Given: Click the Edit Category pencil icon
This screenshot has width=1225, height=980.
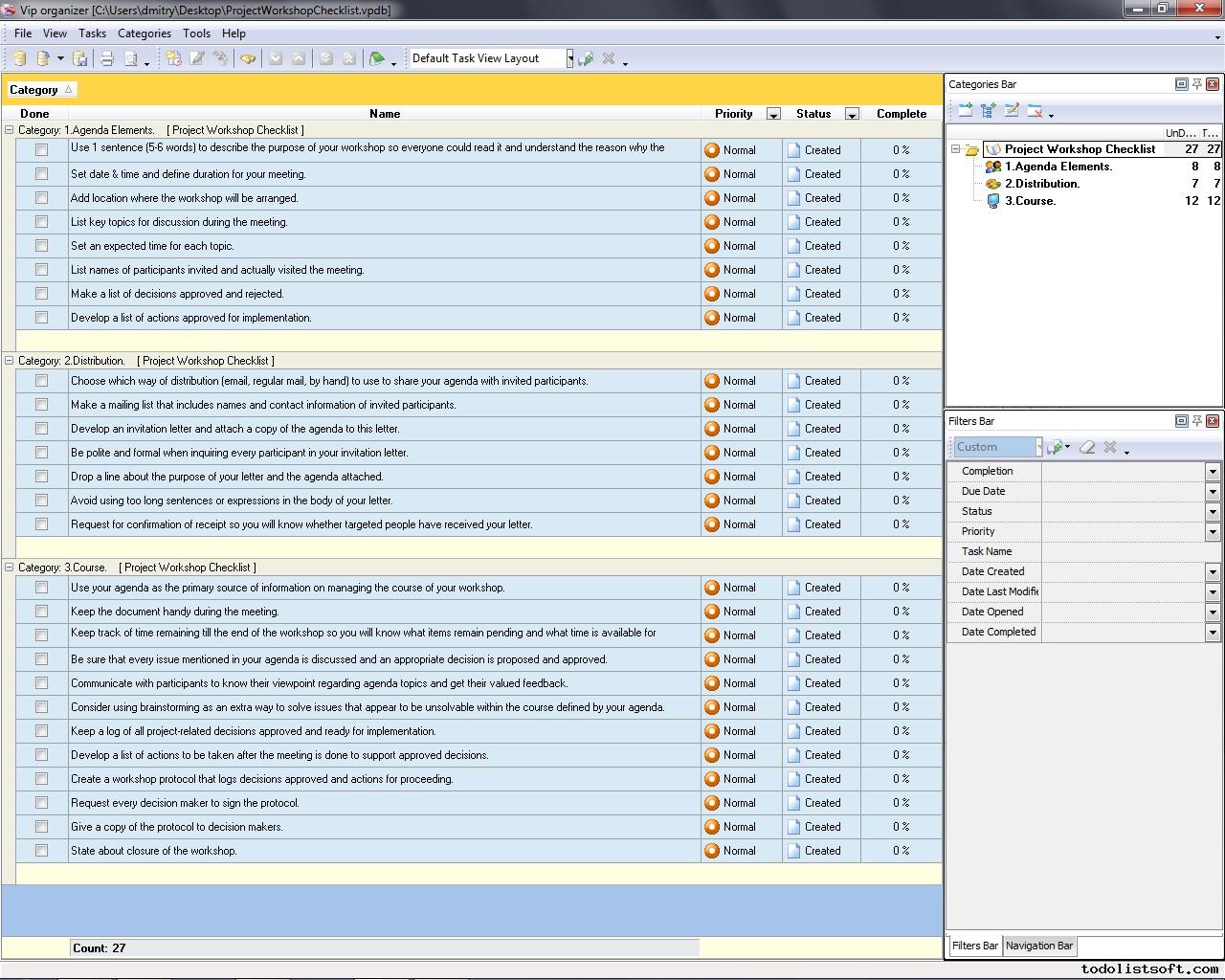Looking at the screenshot, I should (1012, 111).
